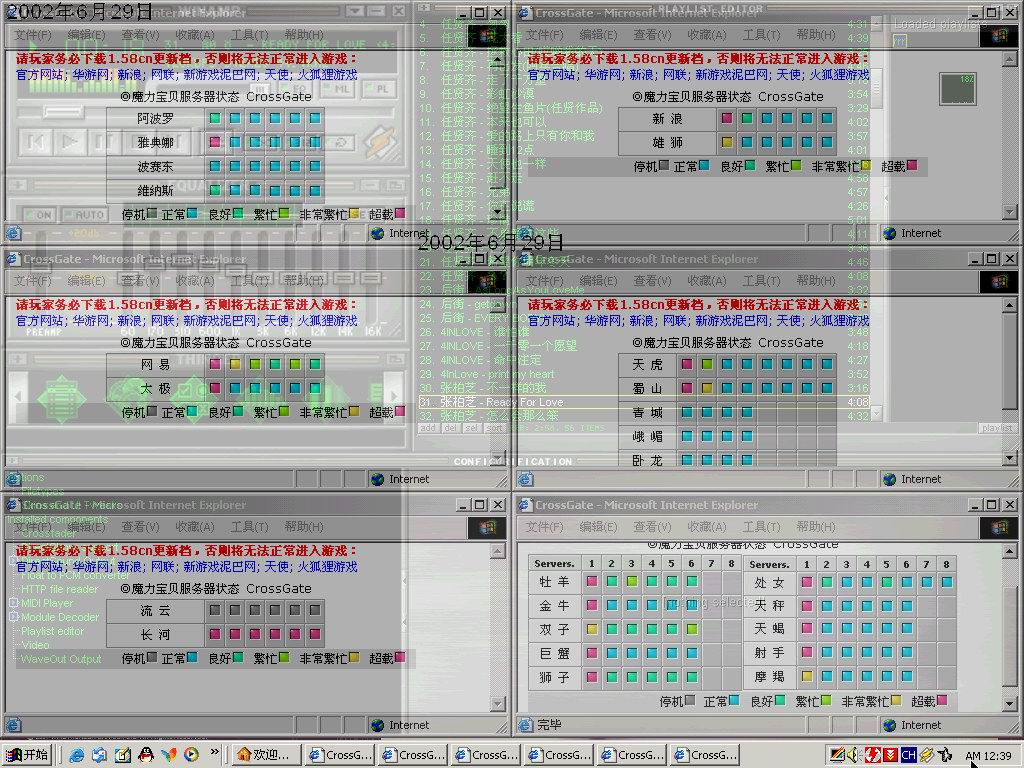The height and width of the screenshot is (768, 1024).
Task: Click Internet zone globe in 流云 window
Action: tap(377, 725)
